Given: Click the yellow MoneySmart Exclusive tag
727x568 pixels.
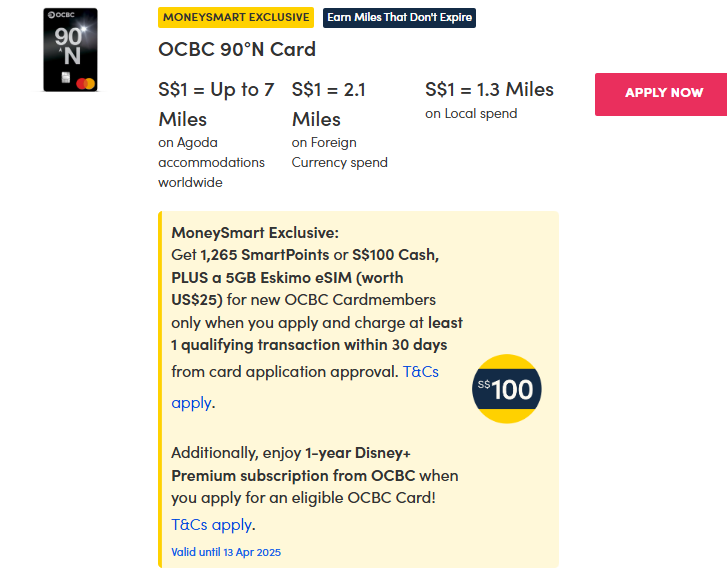Looking at the screenshot, I should [x=236, y=17].
